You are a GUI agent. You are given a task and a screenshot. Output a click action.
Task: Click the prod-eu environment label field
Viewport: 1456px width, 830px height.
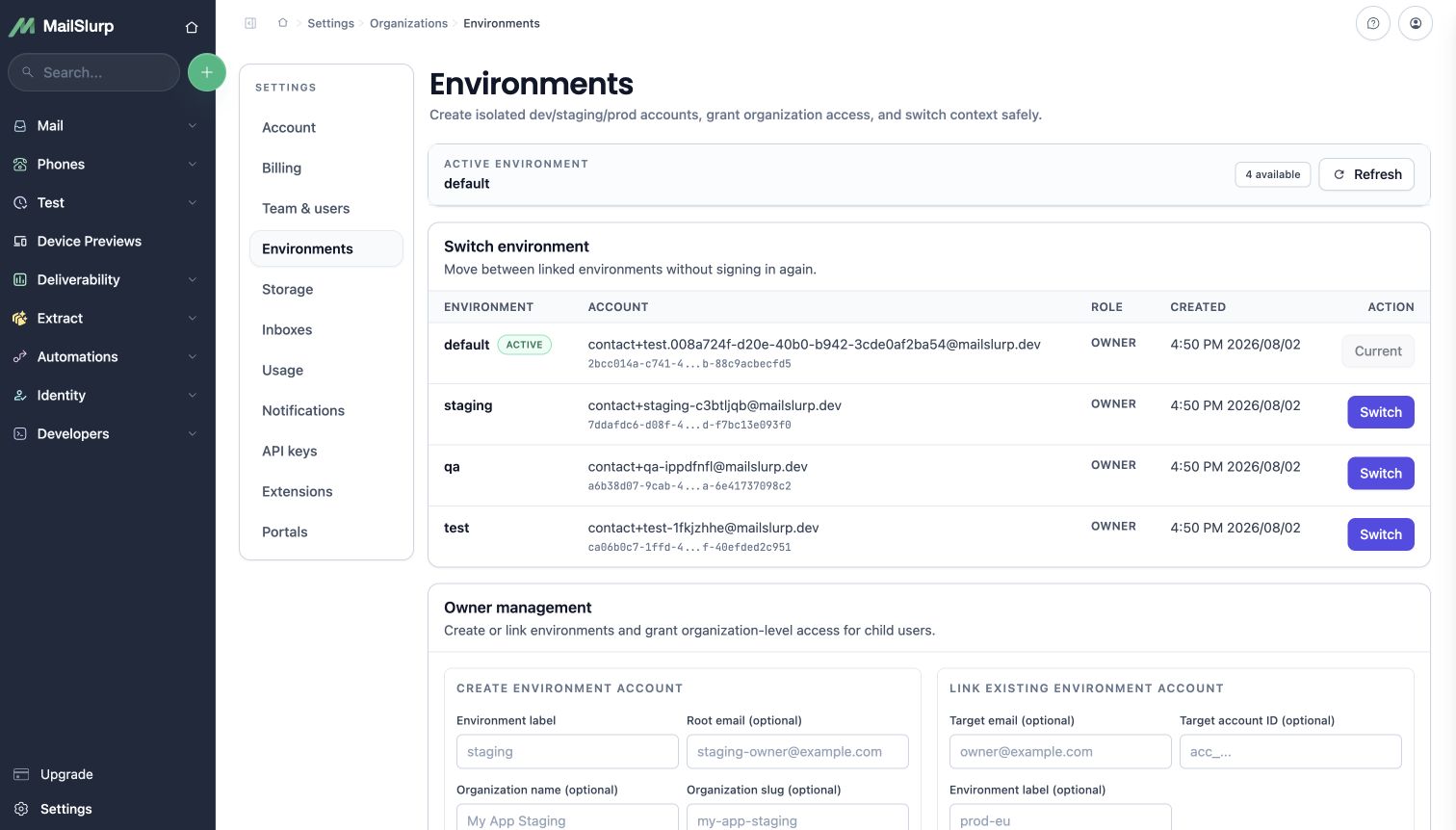(x=1060, y=817)
